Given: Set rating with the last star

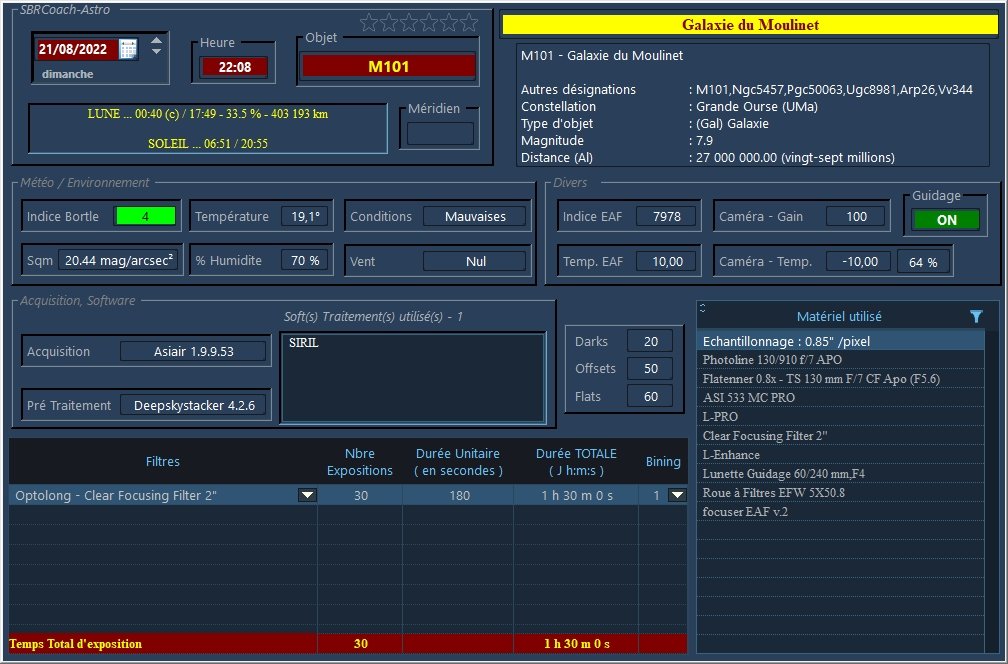Looking at the screenshot, I should coord(469,23).
